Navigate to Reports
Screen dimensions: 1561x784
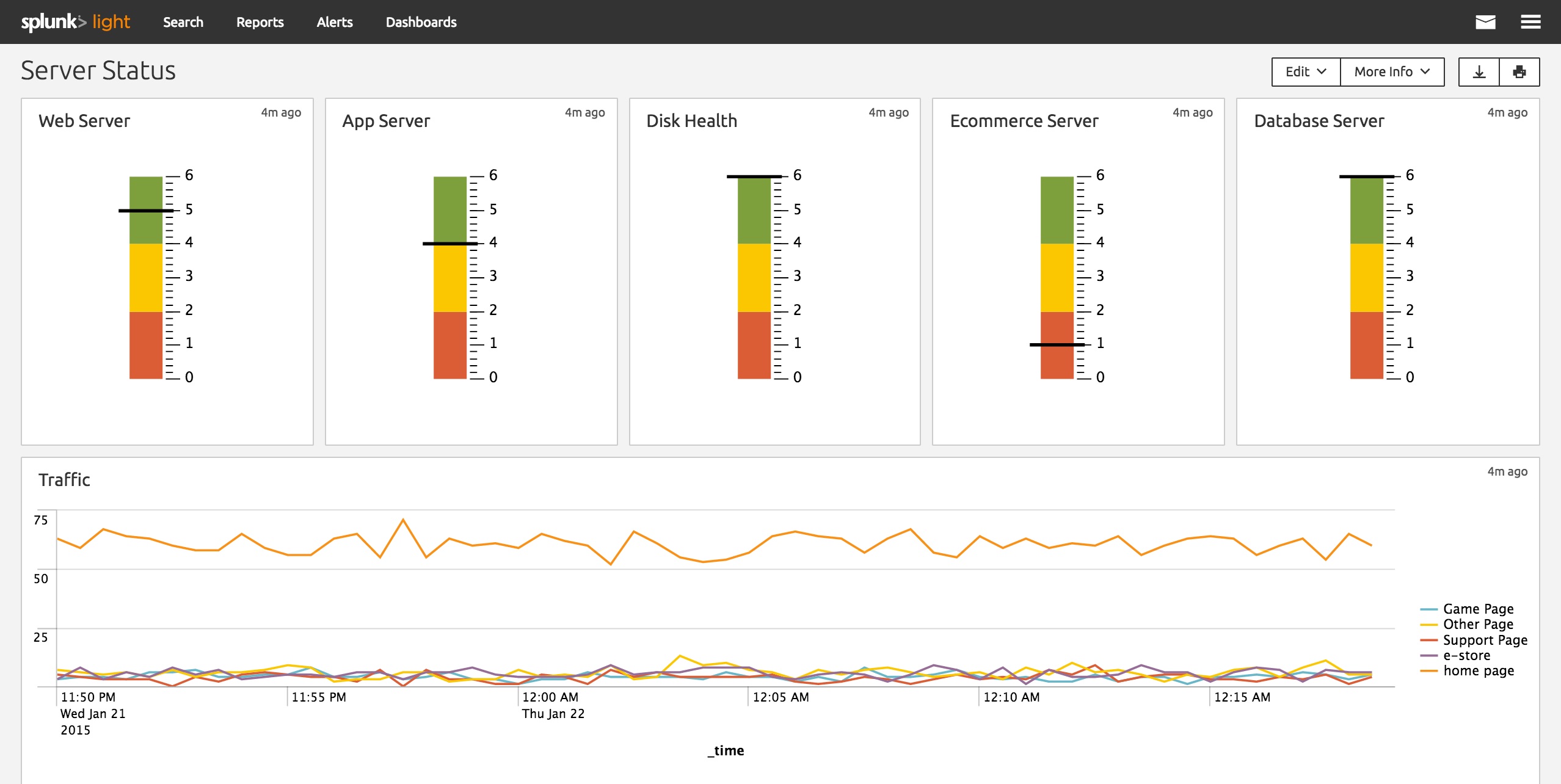(260, 22)
